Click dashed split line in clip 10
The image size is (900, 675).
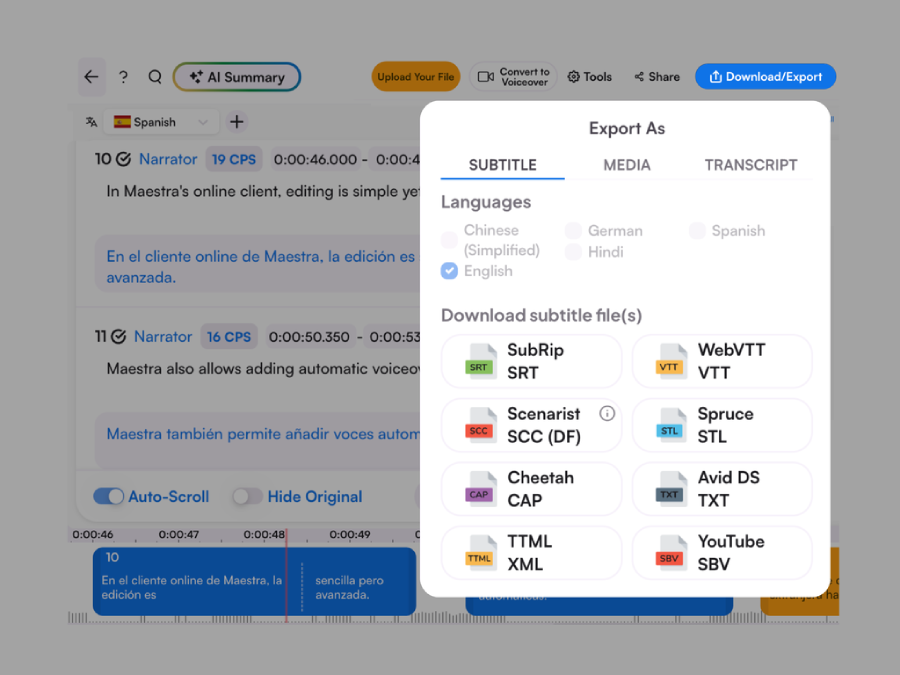pyautogui.click(x=301, y=587)
